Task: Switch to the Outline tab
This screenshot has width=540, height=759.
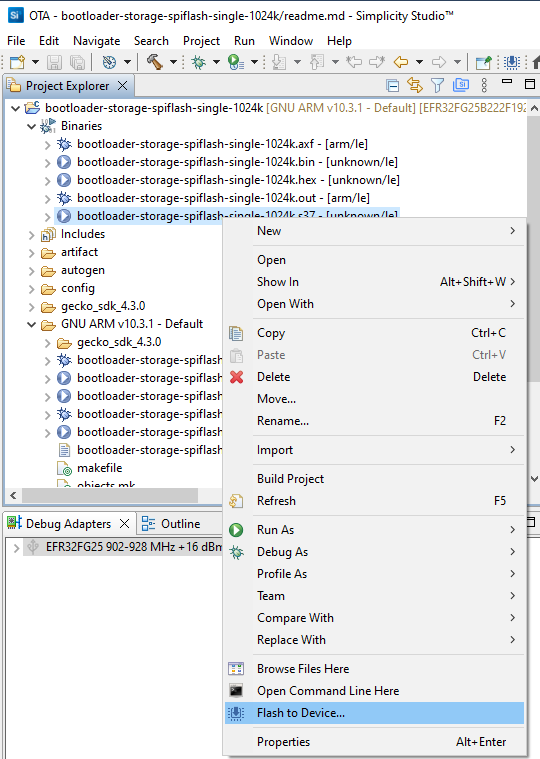Action: point(171,524)
